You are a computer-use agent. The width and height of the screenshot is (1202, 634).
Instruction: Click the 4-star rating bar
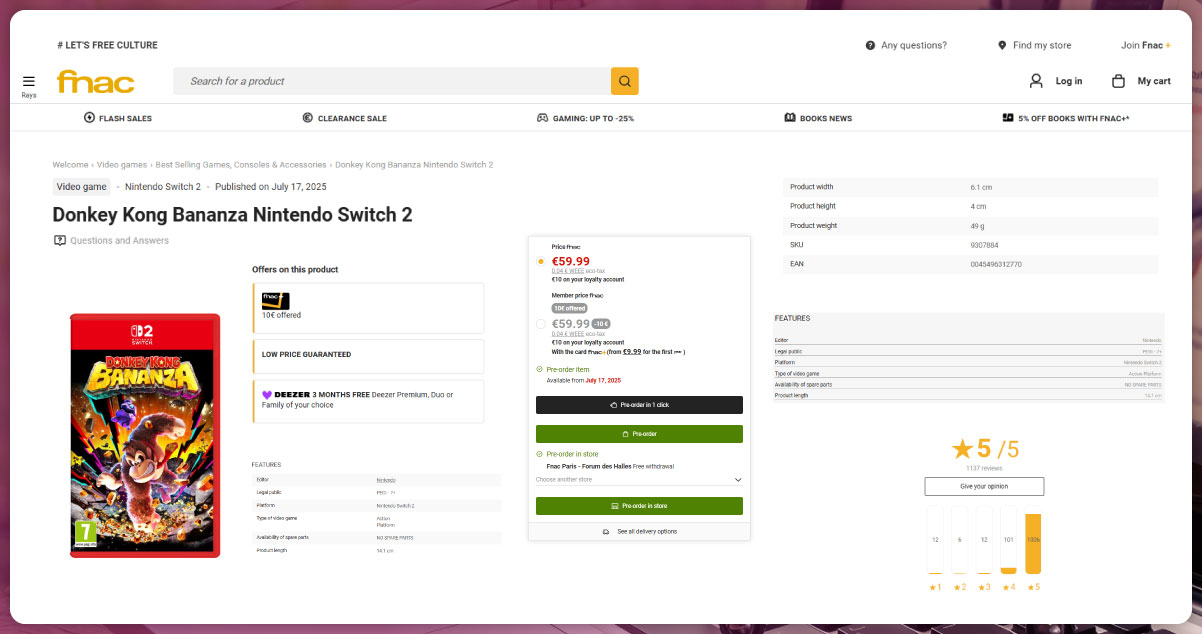tap(1009, 540)
